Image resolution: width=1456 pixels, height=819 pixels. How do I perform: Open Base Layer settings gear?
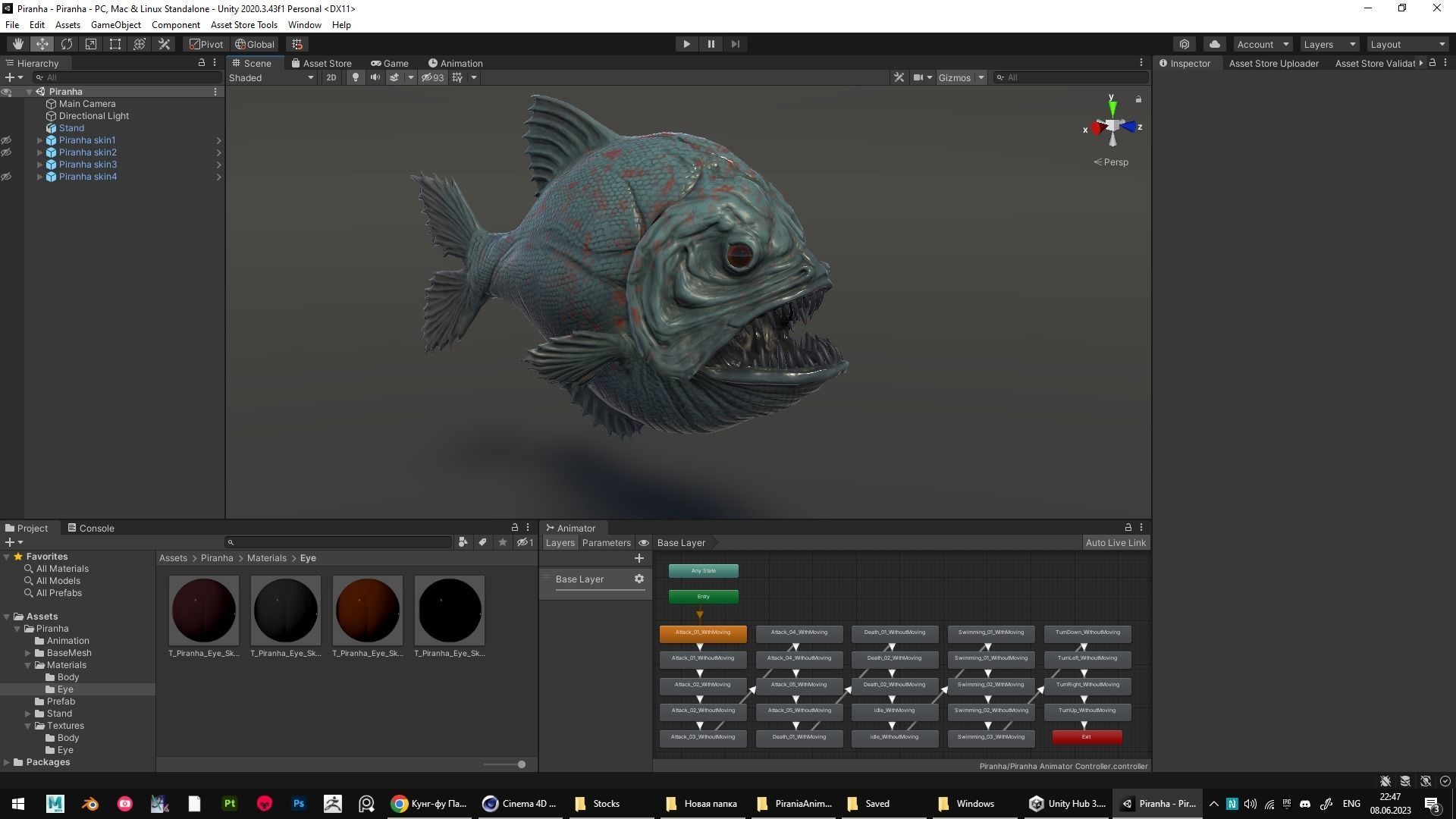[x=639, y=579]
